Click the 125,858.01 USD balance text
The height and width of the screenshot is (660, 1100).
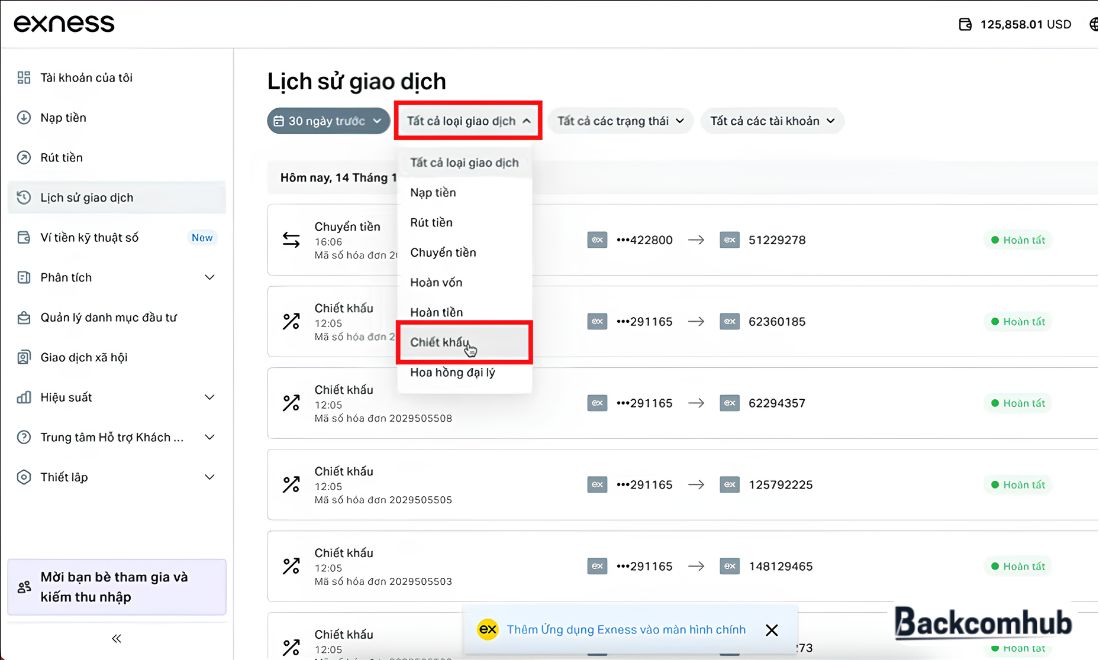[1025, 25]
